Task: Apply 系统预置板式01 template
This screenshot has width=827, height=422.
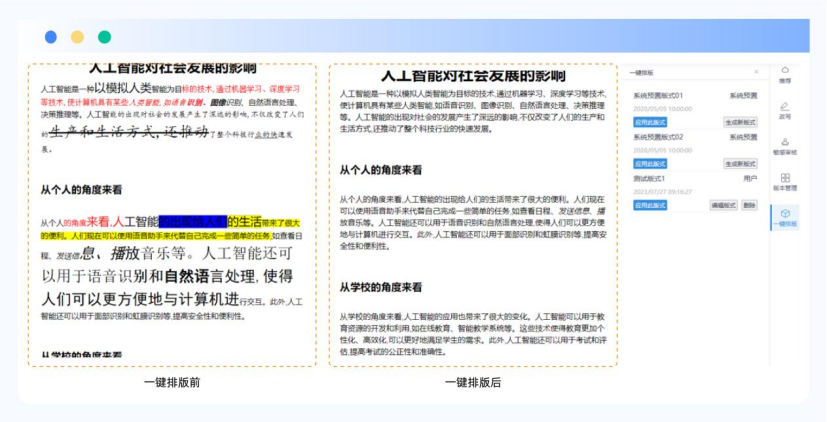Action: pyautogui.click(x=650, y=122)
